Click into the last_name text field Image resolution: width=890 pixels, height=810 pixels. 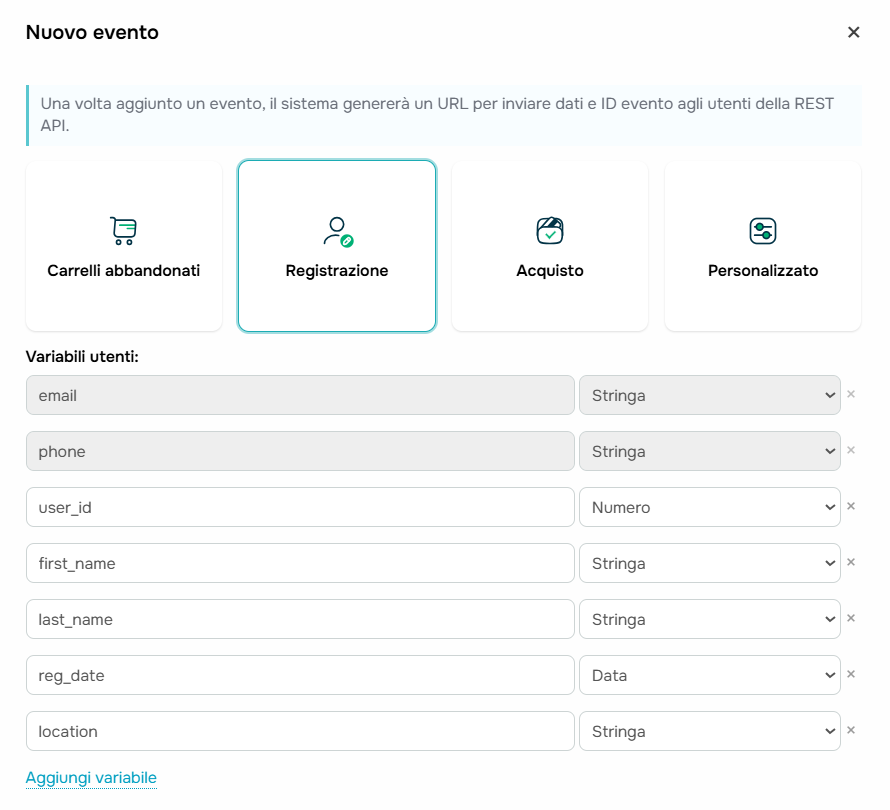300,619
